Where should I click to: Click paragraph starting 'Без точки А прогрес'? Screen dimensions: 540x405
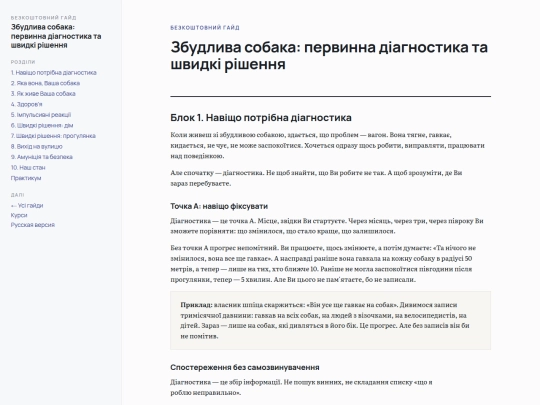[323, 264]
